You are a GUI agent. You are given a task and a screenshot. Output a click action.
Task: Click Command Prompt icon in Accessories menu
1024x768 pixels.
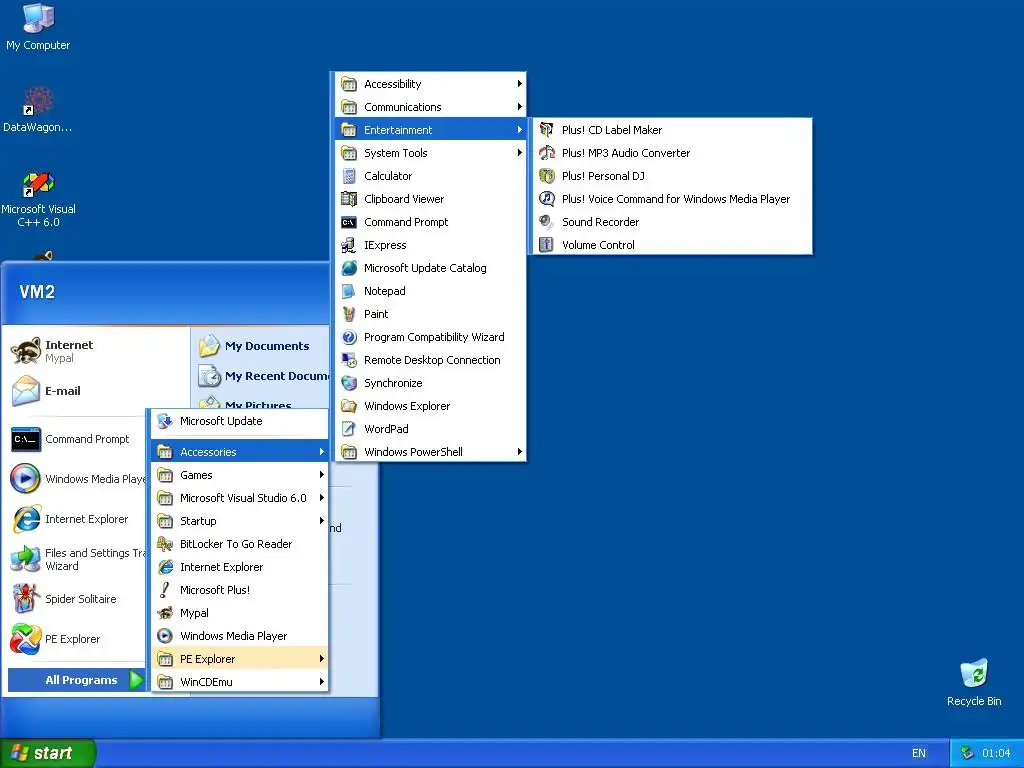tap(349, 222)
